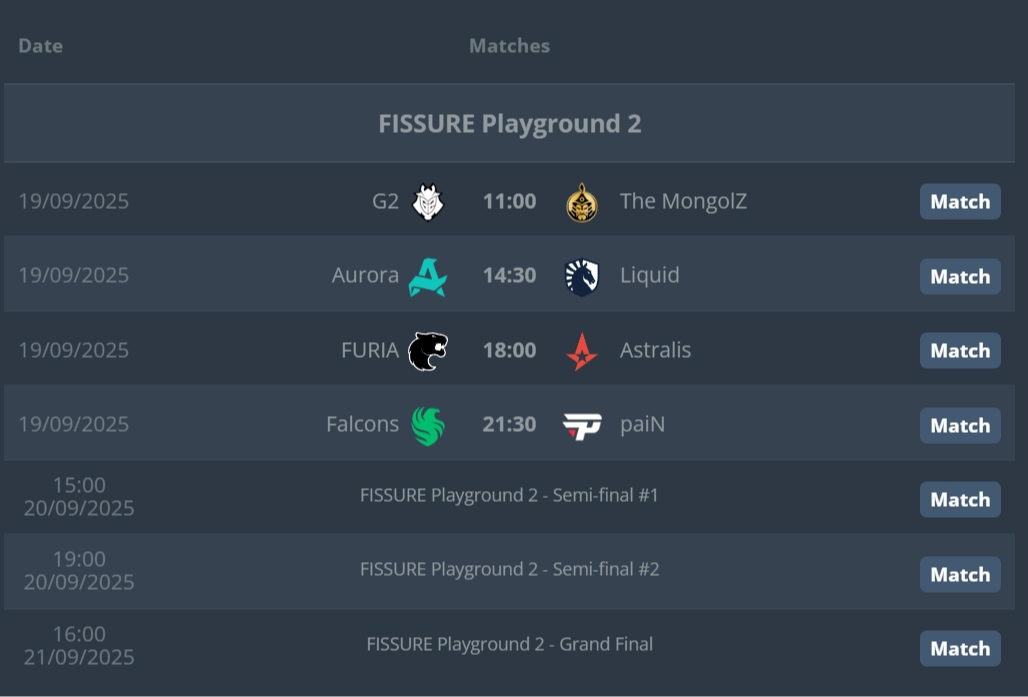The width and height of the screenshot is (1028, 697).
Task: Click The MongolZ team name
Action: 683,202
